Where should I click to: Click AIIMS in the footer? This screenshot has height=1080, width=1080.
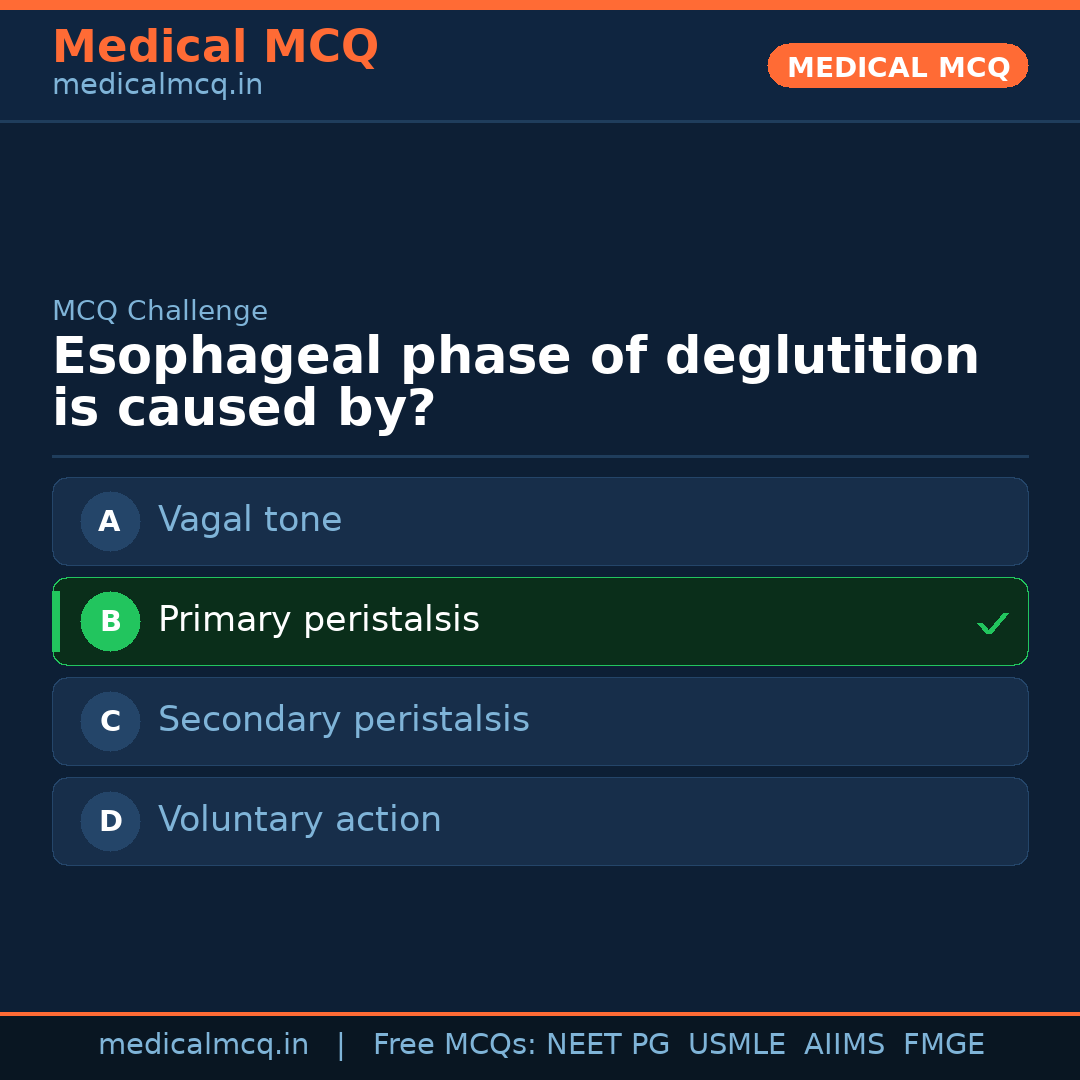[844, 1045]
